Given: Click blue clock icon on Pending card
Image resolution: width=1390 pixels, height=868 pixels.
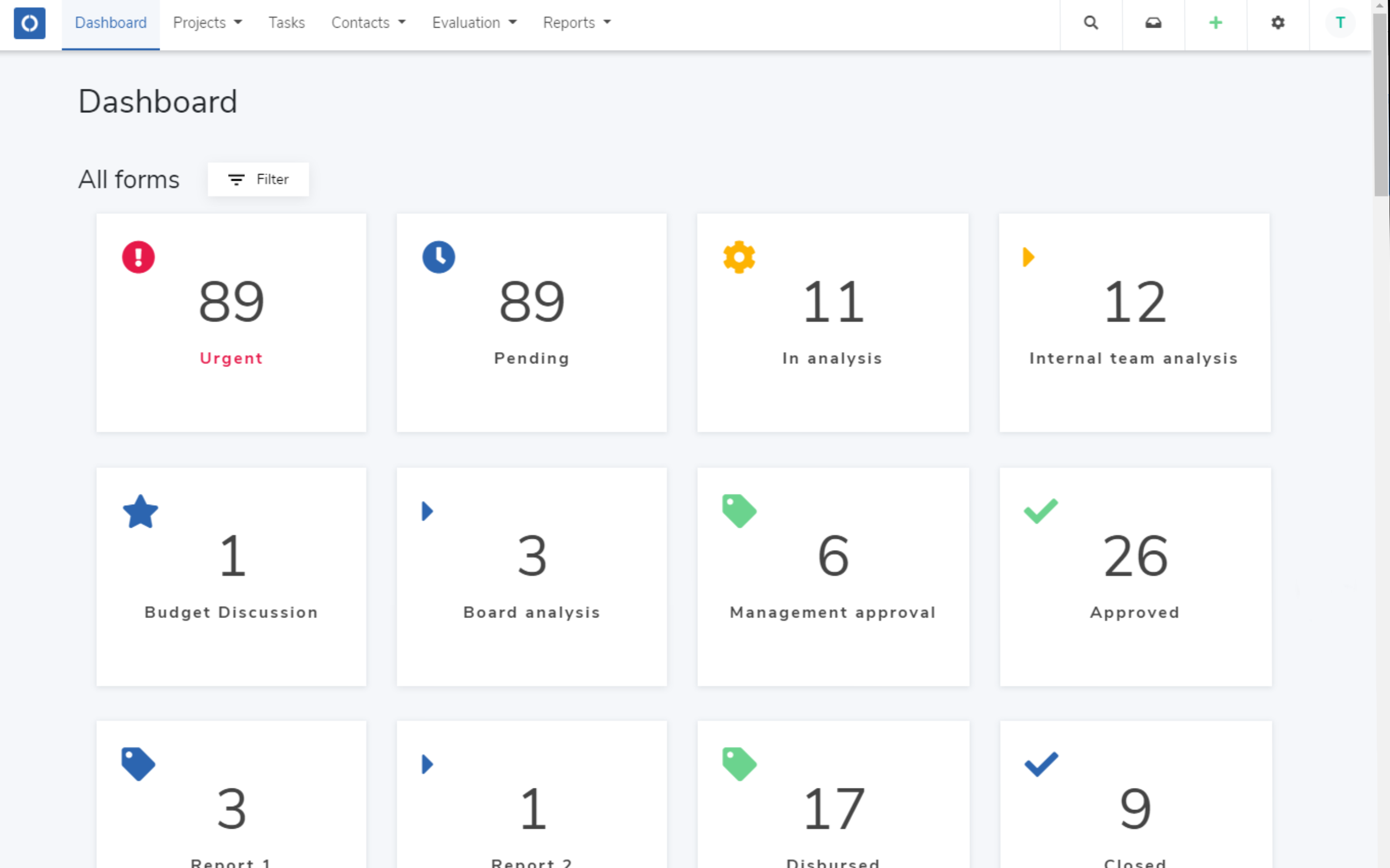Looking at the screenshot, I should [x=439, y=257].
